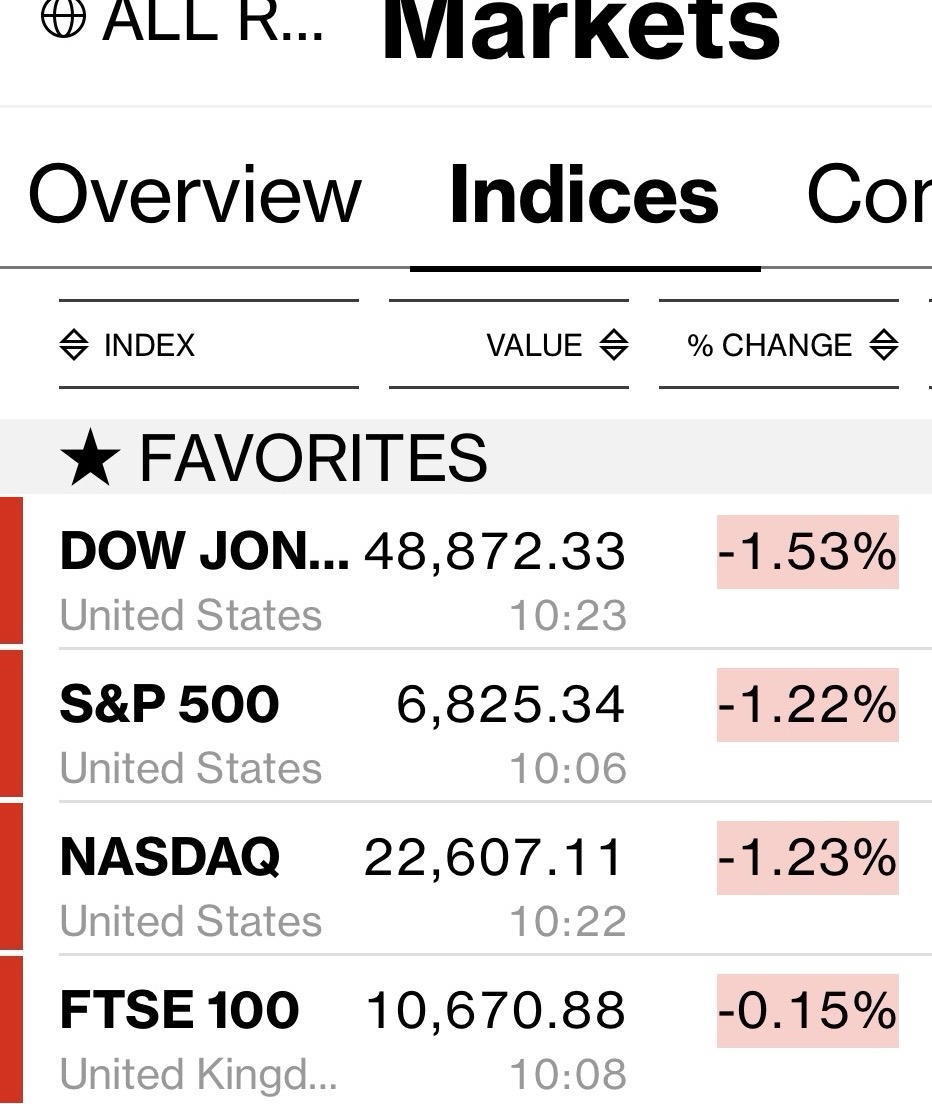Open the partially visible tab after Indices
932x1104 pixels.
tap(868, 194)
